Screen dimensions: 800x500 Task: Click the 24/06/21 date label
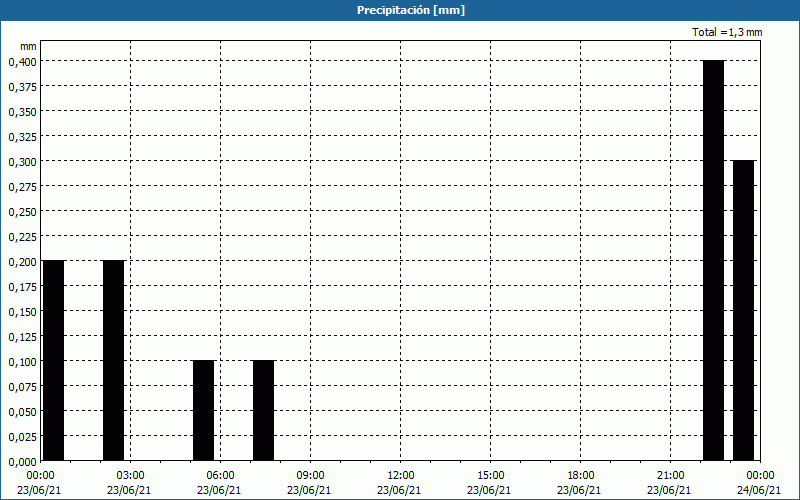coord(759,490)
